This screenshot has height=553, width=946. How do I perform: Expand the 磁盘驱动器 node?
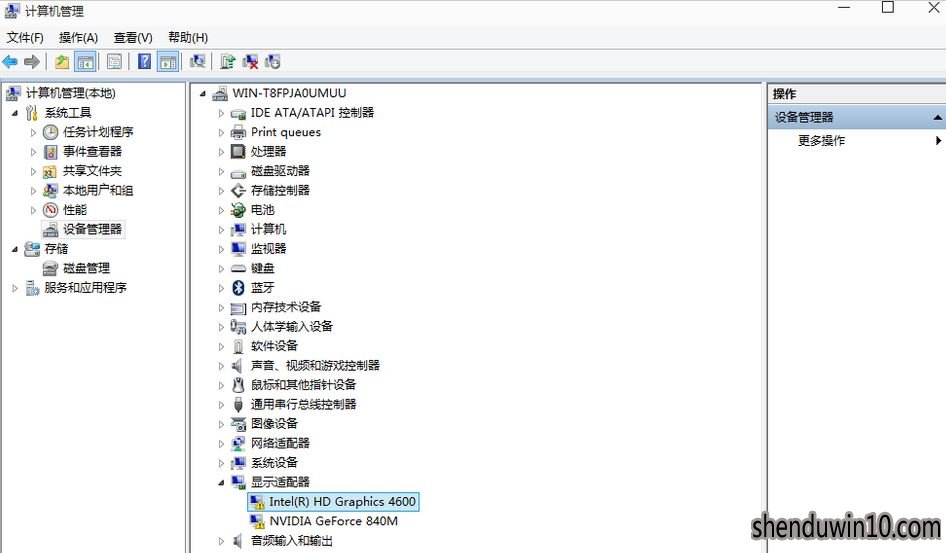click(x=221, y=171)
